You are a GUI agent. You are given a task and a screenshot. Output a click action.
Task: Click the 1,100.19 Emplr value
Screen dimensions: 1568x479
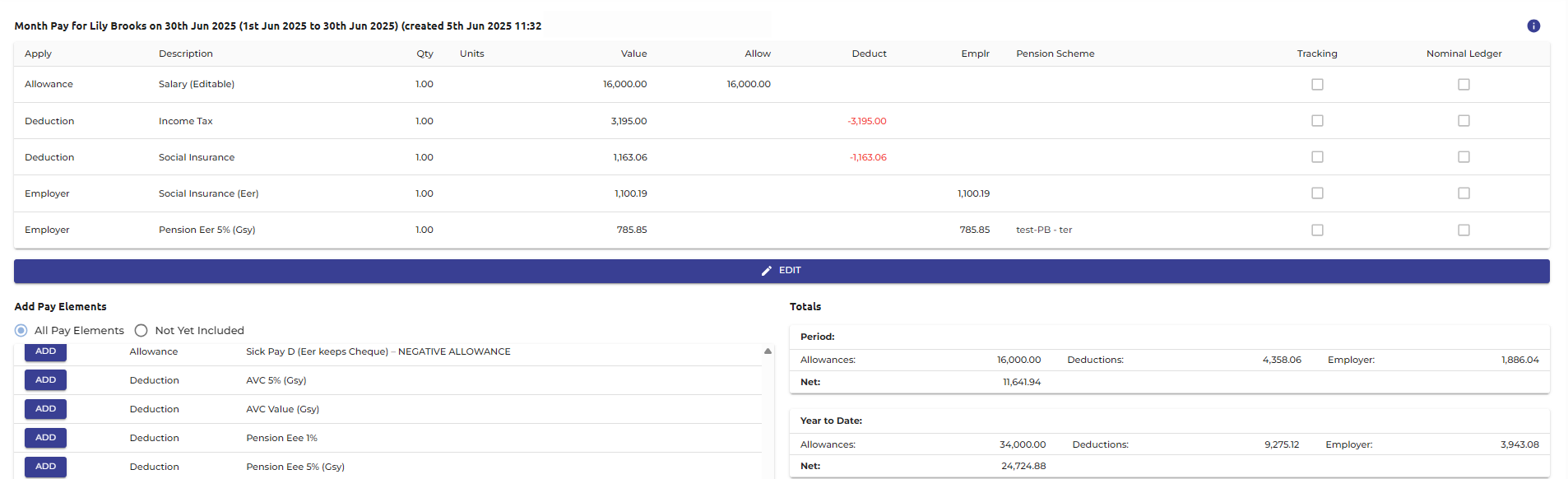pyautogui.click(x=974, y=193)
